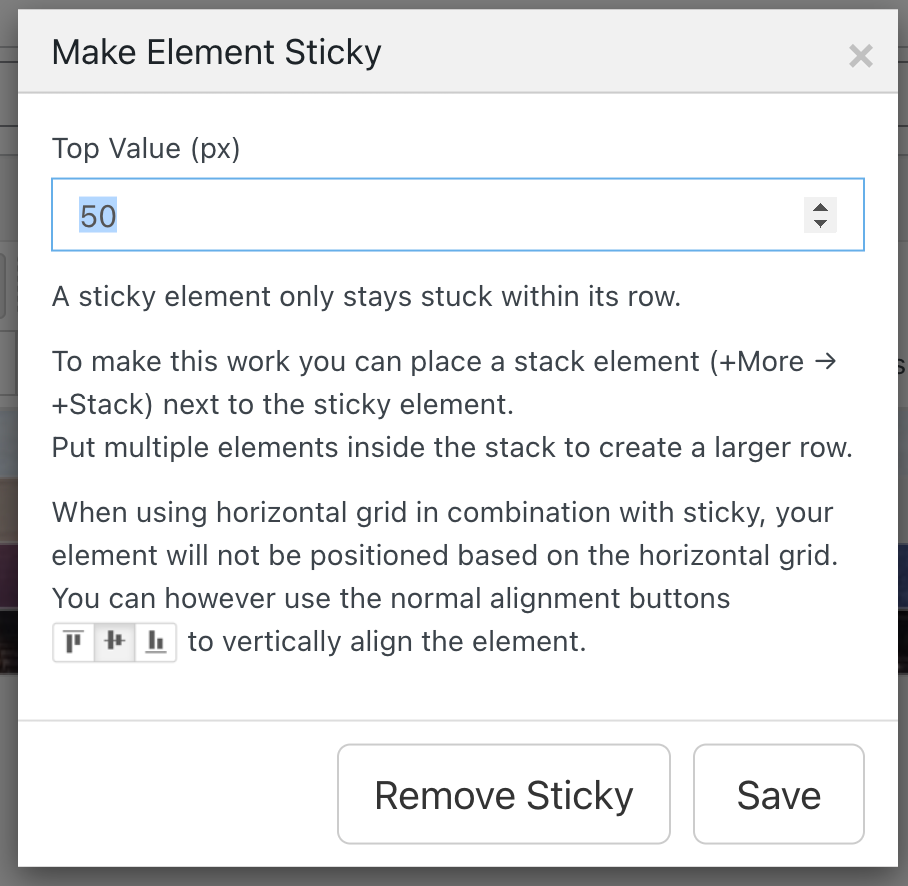The image size is (908, 886).
Task: Select the vertical center alignment icon
Action: tap(114, 641)
